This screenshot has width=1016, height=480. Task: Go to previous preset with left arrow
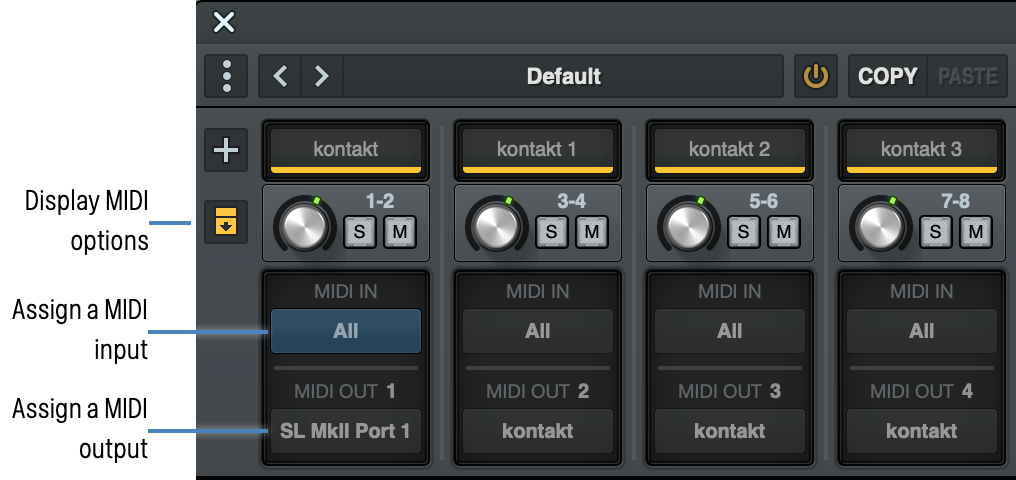pos(281,76)
